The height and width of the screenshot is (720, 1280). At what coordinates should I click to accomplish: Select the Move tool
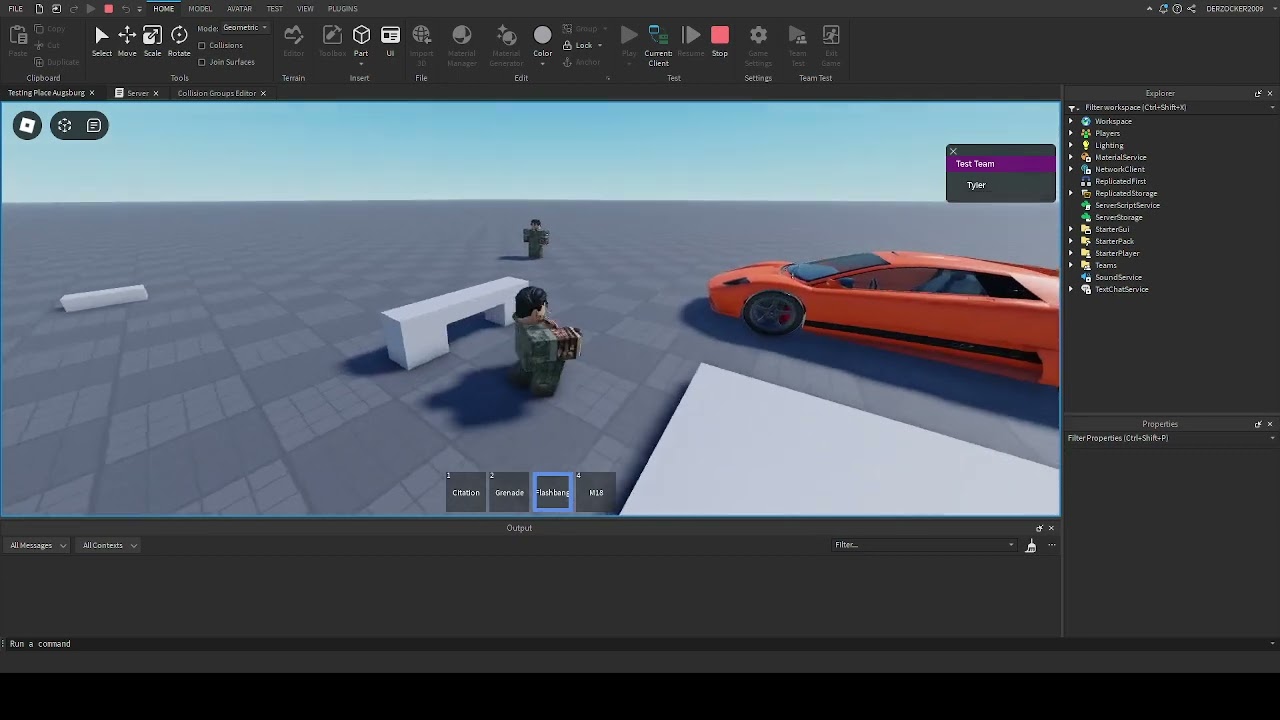pos(127,40)
